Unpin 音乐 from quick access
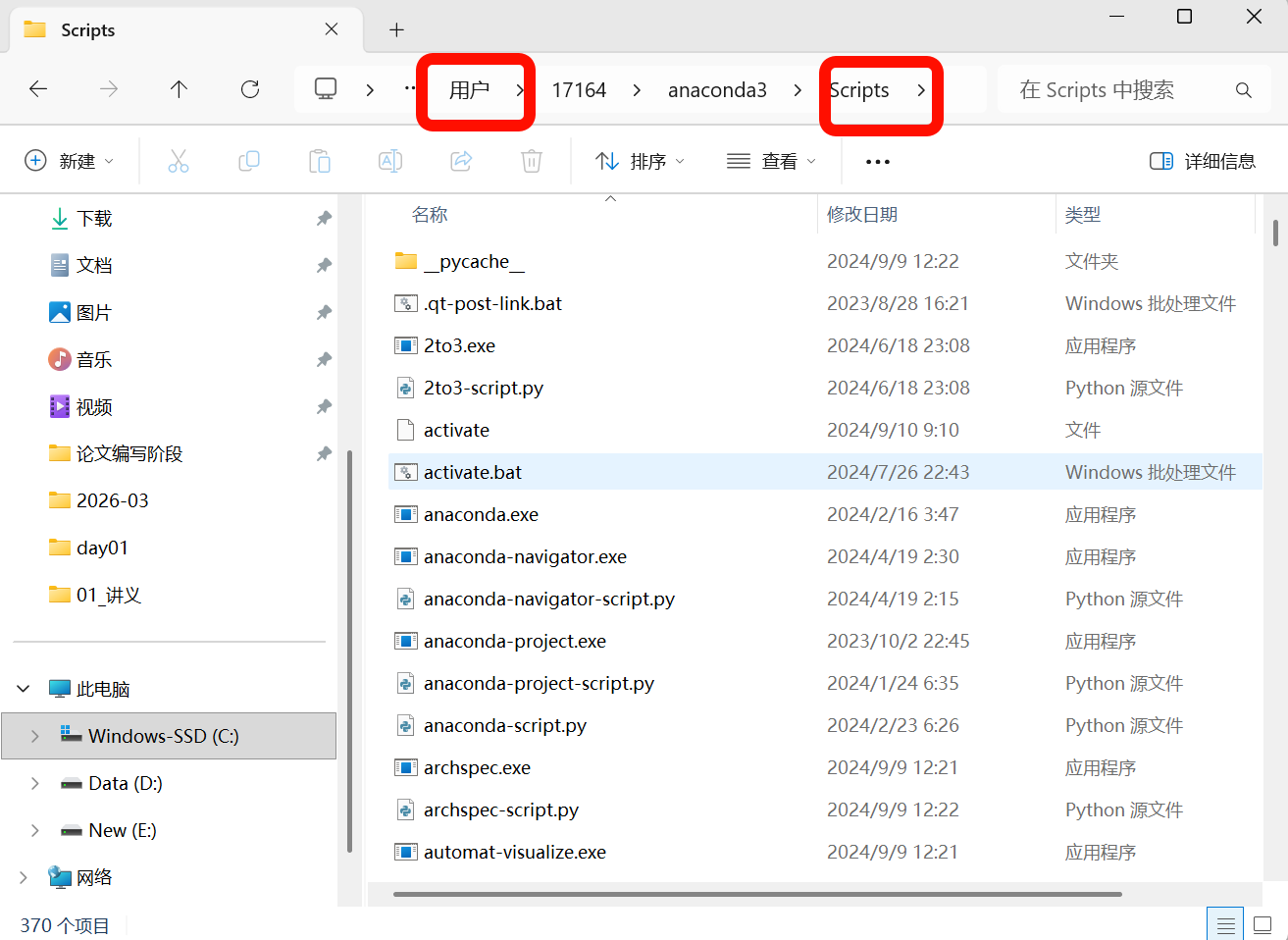This screenshot has height=940, width=1288. (x=324, y=360)
